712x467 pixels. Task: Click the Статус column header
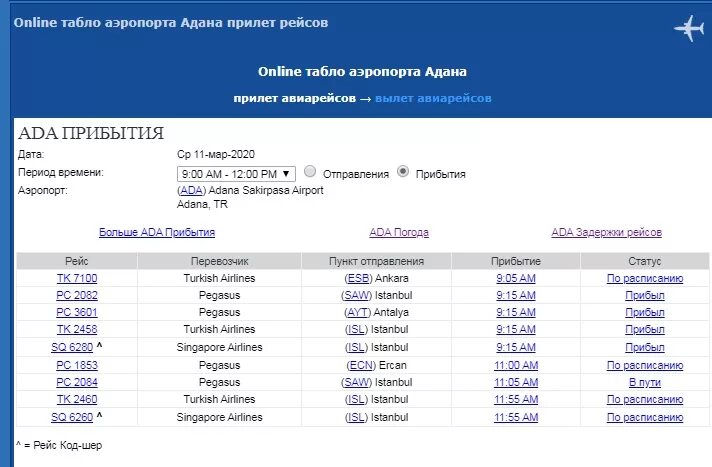(645, 261)
